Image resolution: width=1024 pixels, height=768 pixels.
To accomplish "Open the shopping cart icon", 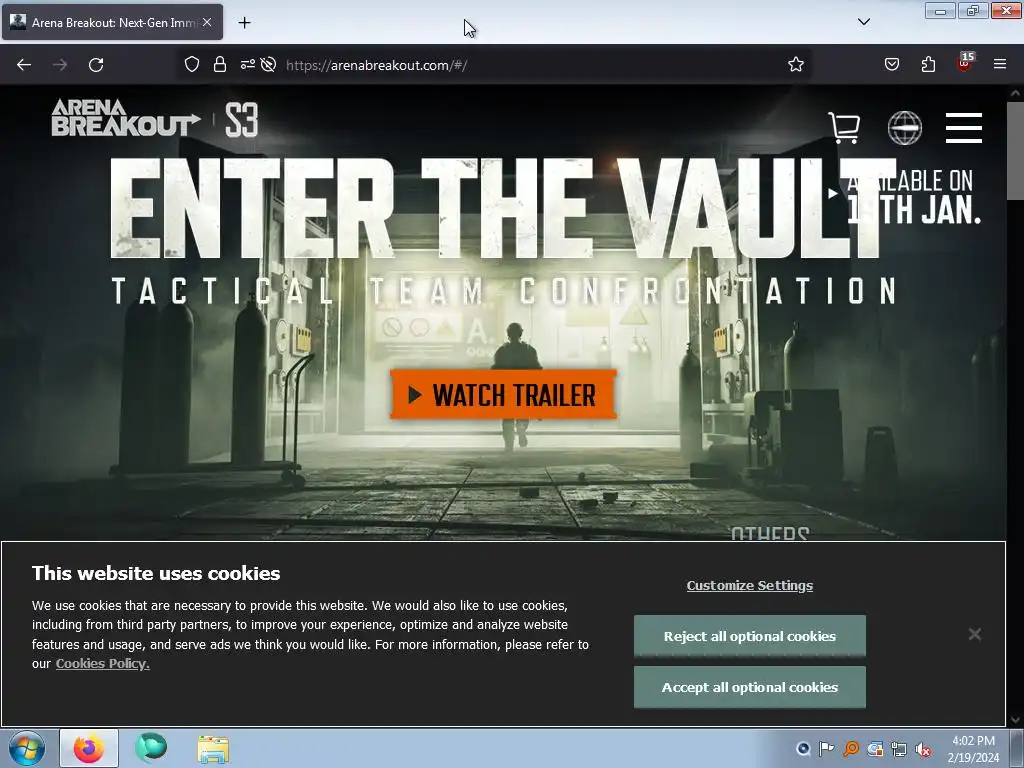I will tap(844, 127).
